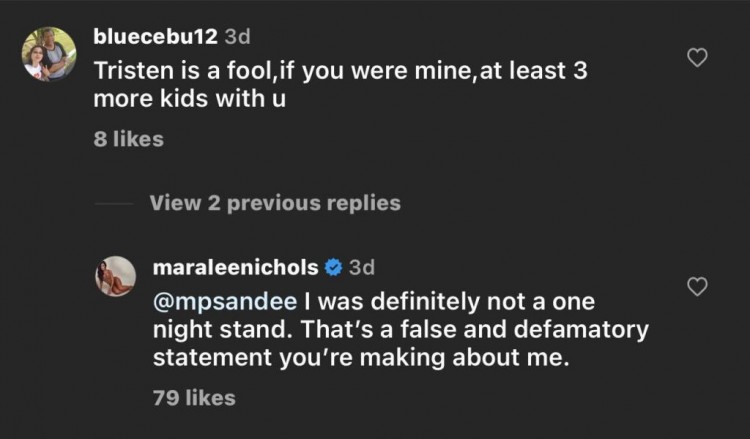Open bluecebu12's profile picture
This screenshot has height=439, width=750.
tap(49, 53)
